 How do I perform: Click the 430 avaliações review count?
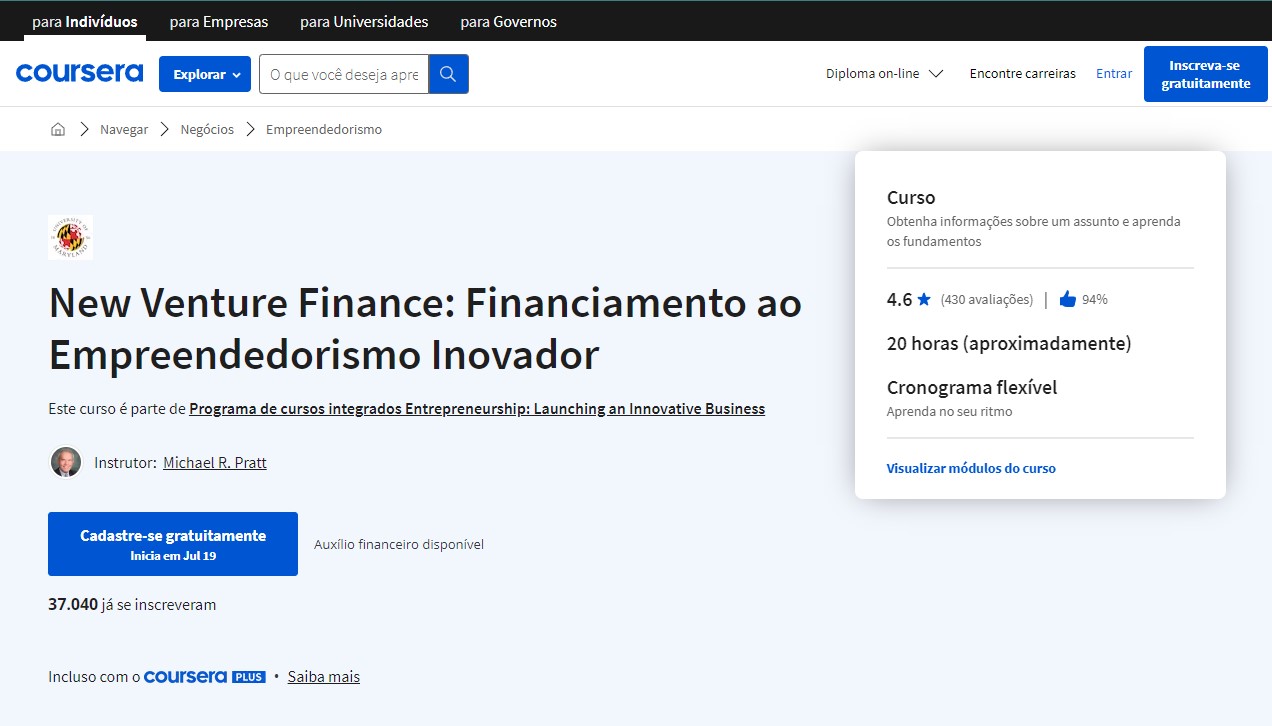[x=987, y=299]
